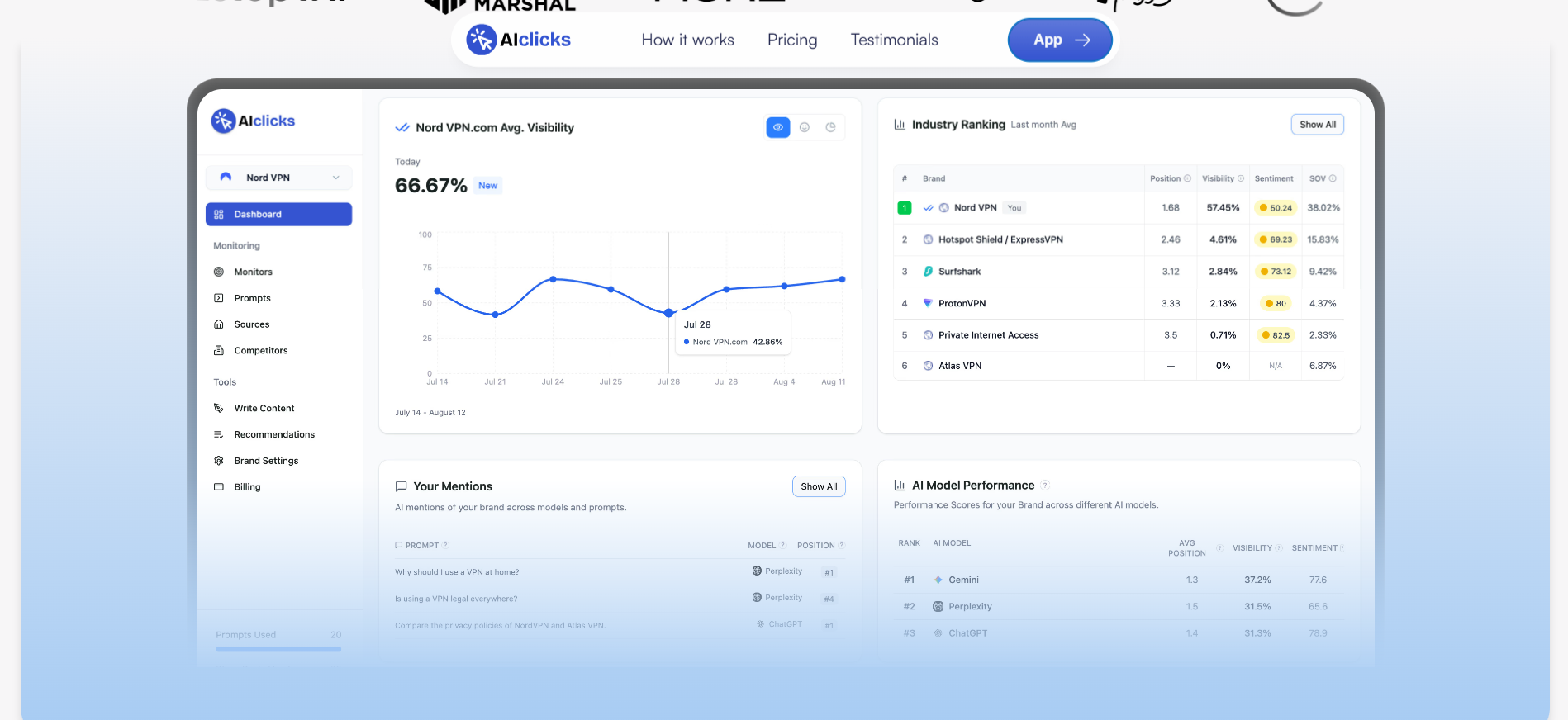Show All in Your Mentions panel
This screenshot has width=1568, height=720.
click(819, 486)
